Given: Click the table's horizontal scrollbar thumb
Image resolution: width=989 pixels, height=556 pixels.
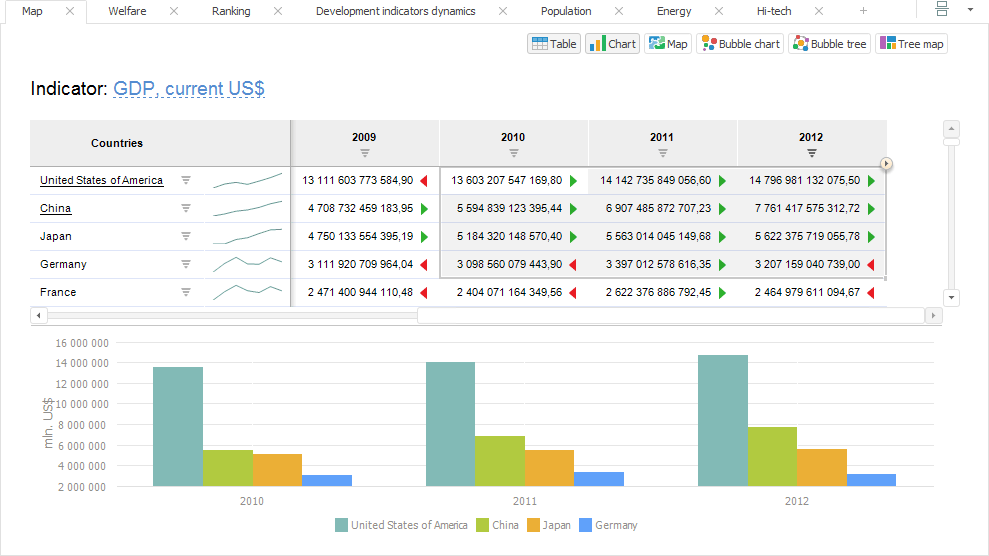Looking at the screenshot, I should coord(670,315).
